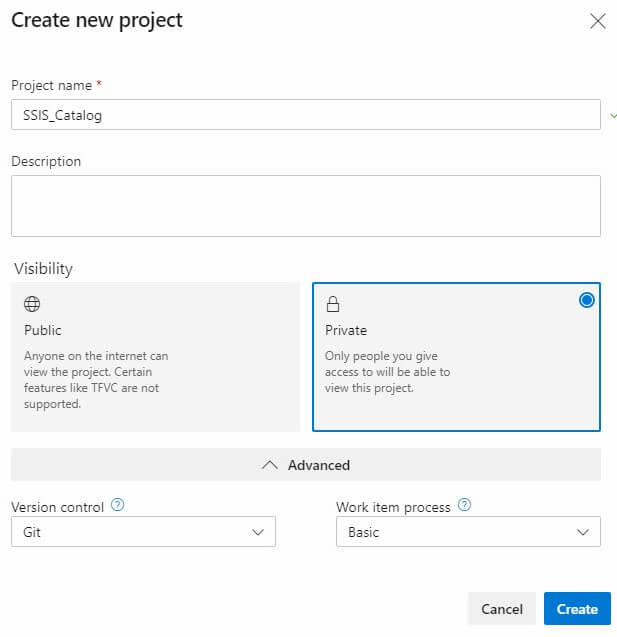Select the Private visibility radio button
Image resolution: width=617 pixels, height=637 pixels.
point(587,300)
